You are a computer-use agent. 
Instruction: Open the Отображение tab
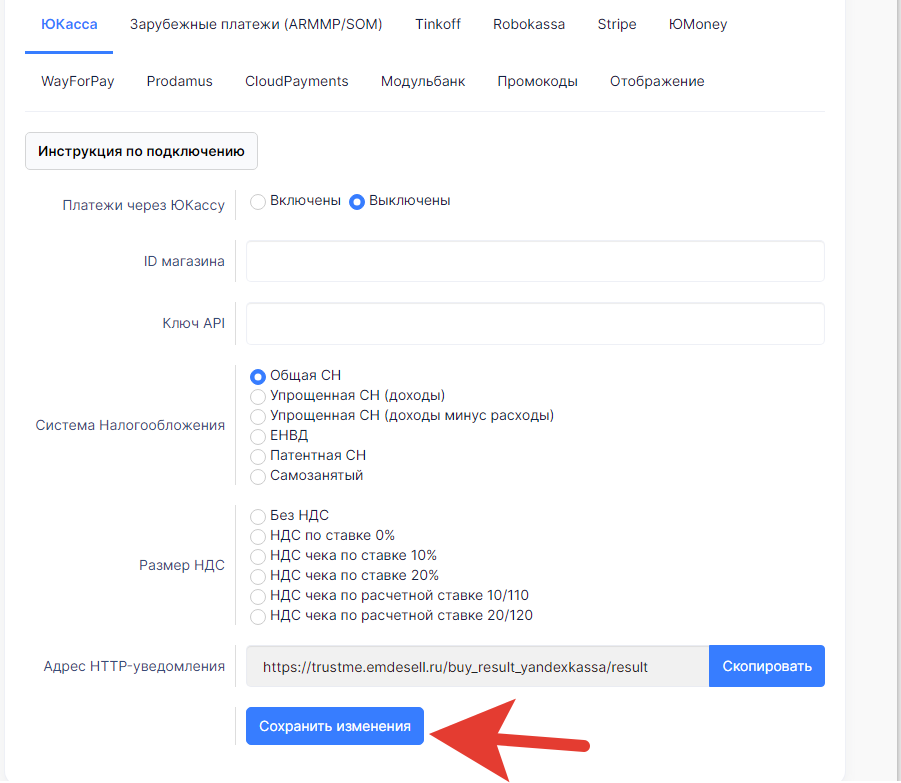pos(657,82)
